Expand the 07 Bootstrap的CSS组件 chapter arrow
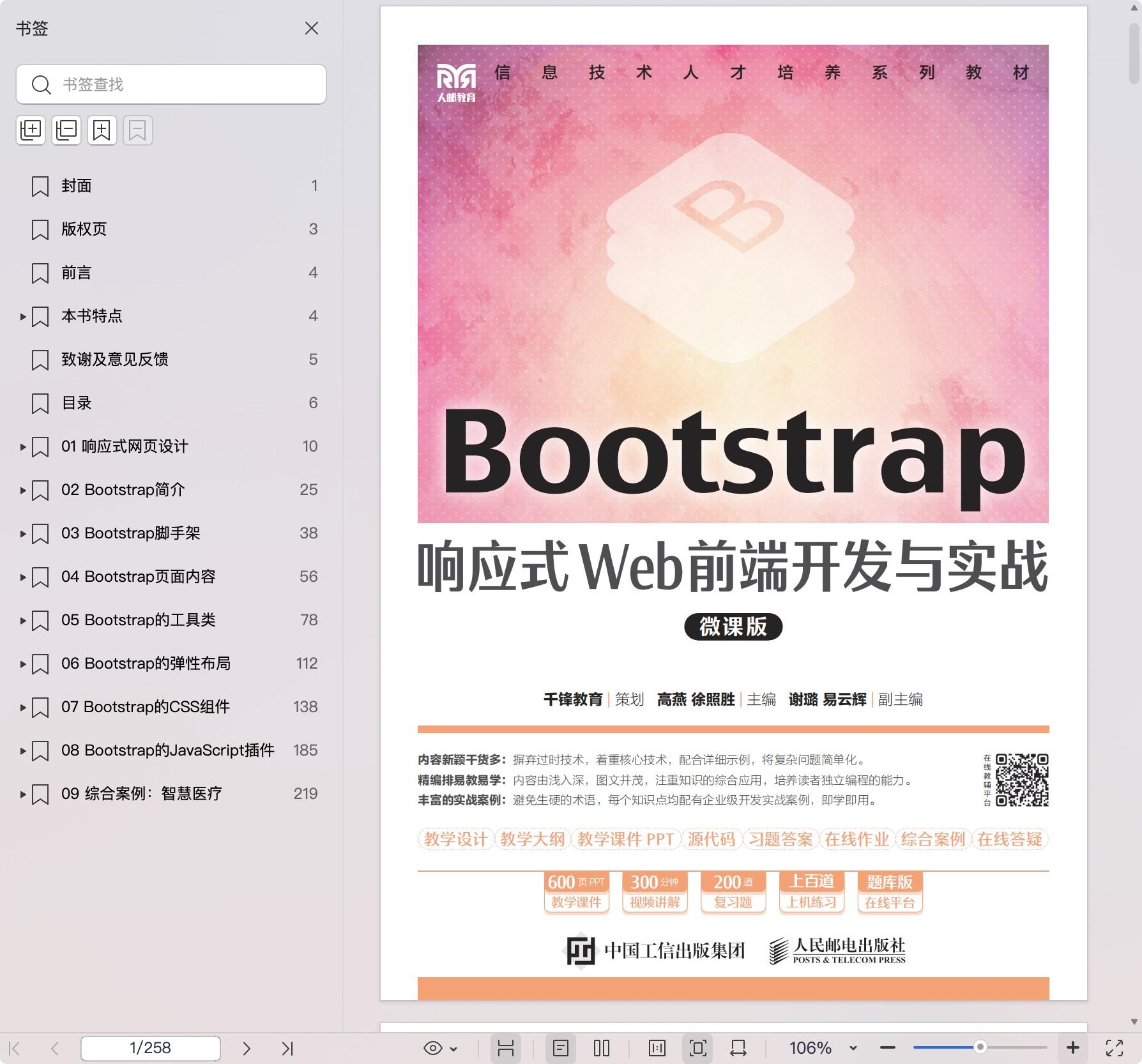The height and width of the screenshot is (1064, 1142). [22, 707]
